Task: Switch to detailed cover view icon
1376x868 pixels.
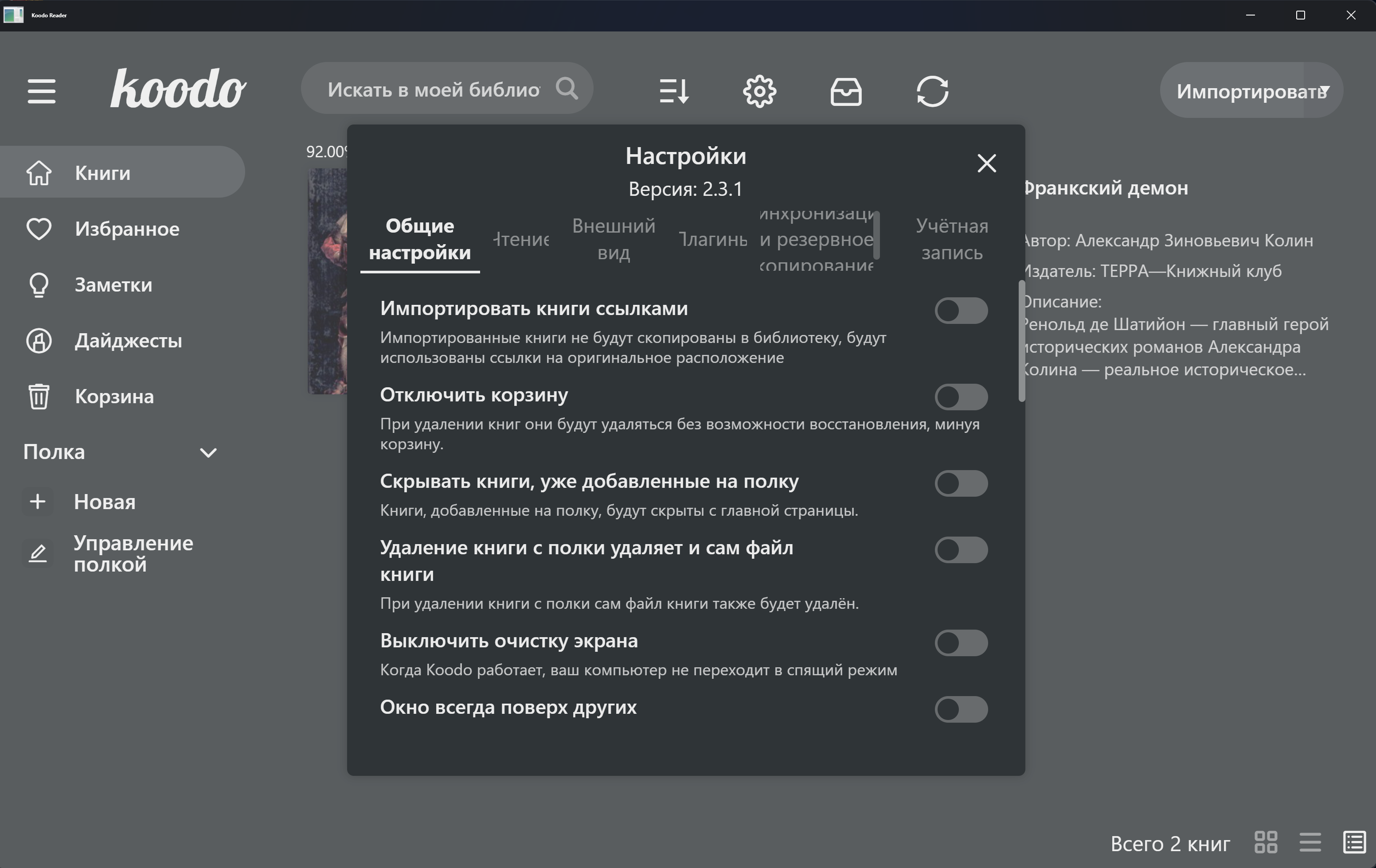Action: coord(1354,842)
